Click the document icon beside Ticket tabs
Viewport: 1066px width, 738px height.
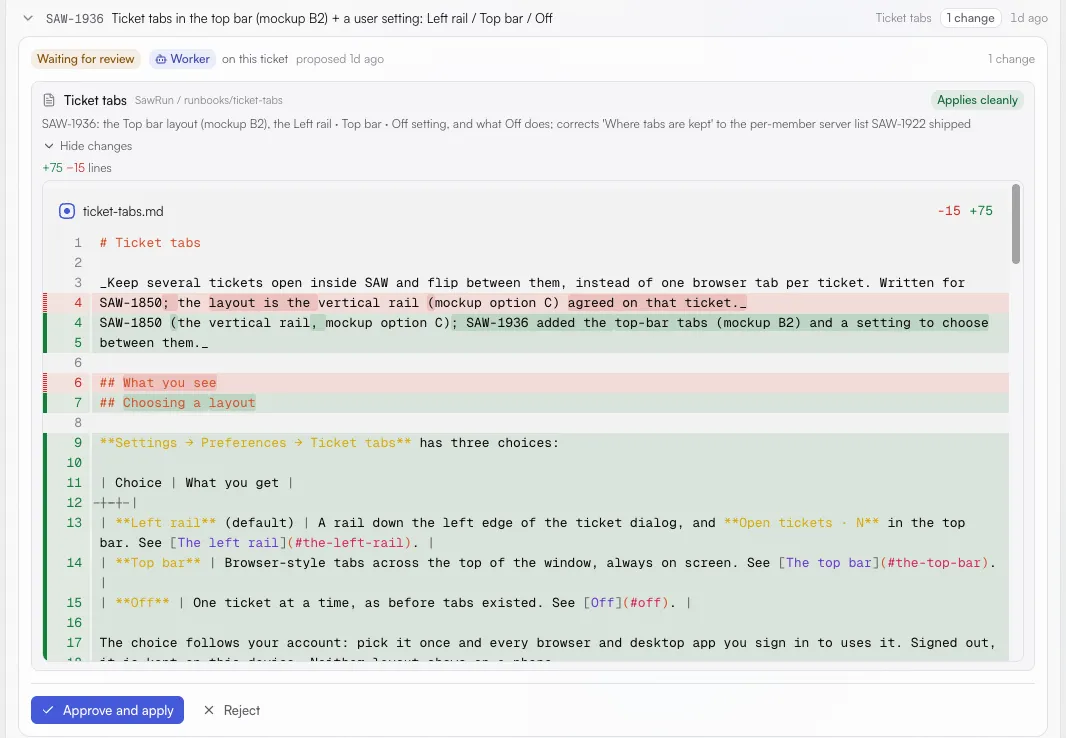point(49,101)
